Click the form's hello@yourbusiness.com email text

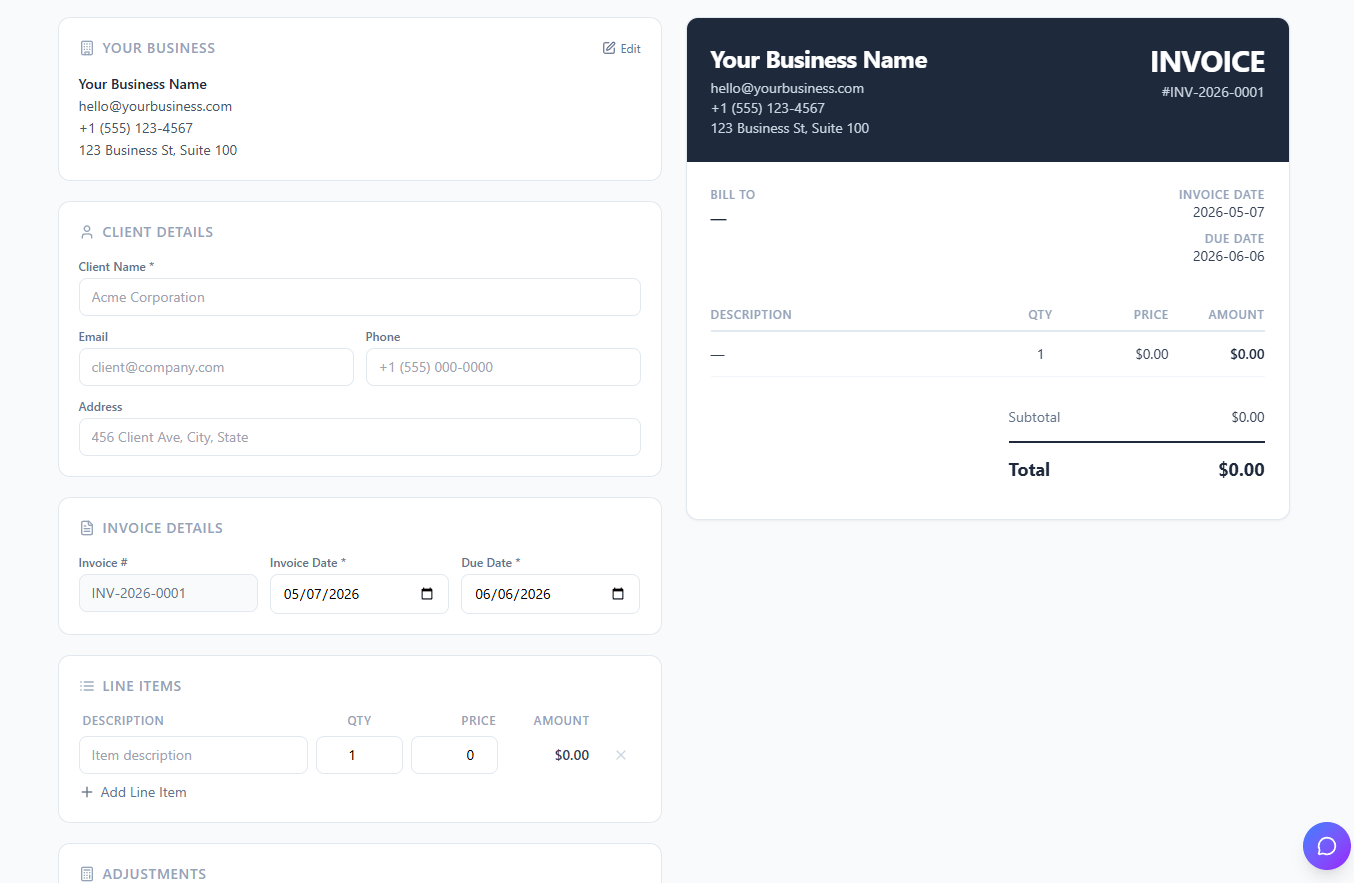click(155, 106)
